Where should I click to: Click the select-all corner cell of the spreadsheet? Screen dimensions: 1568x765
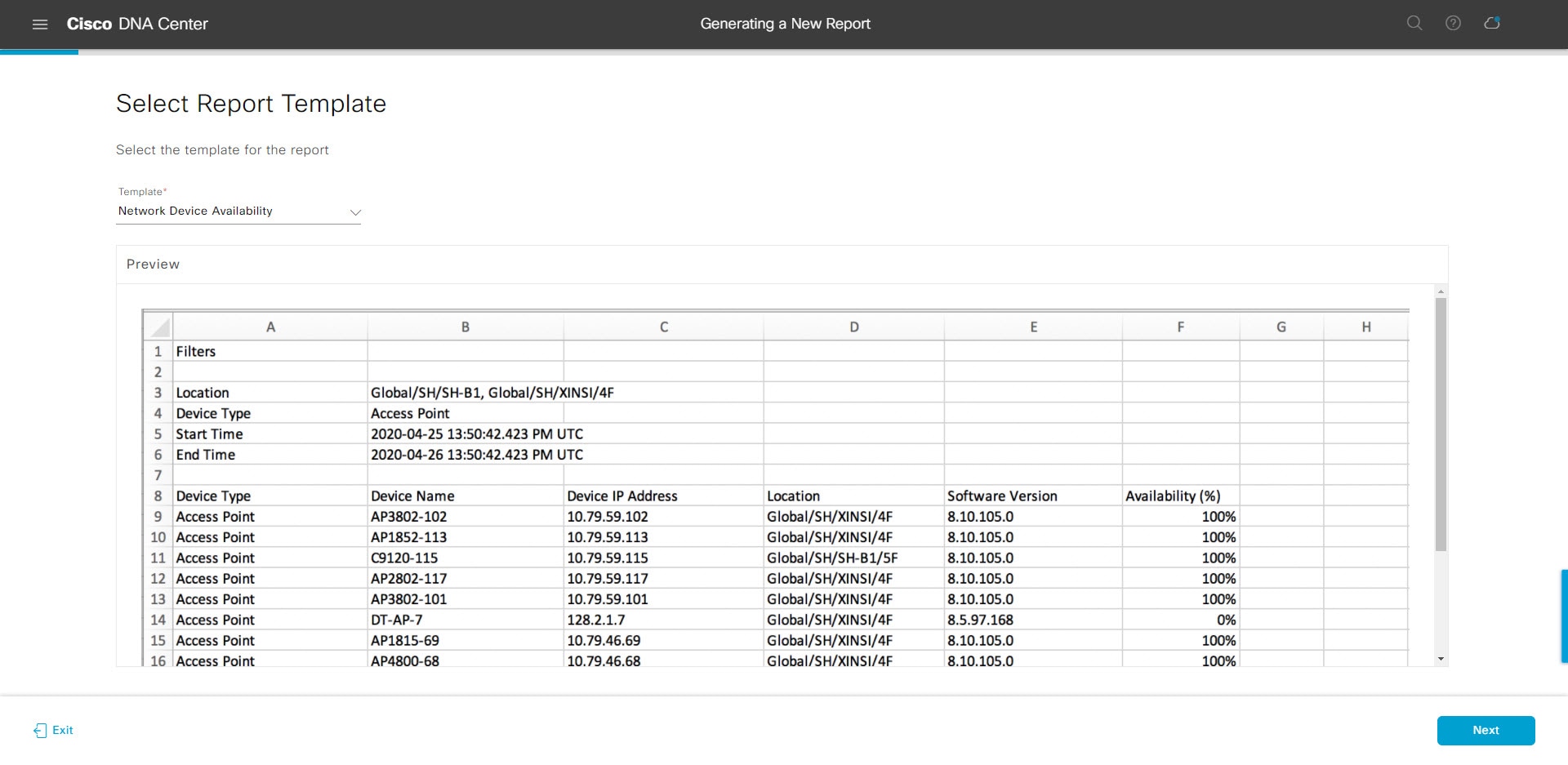click(158, 326)
